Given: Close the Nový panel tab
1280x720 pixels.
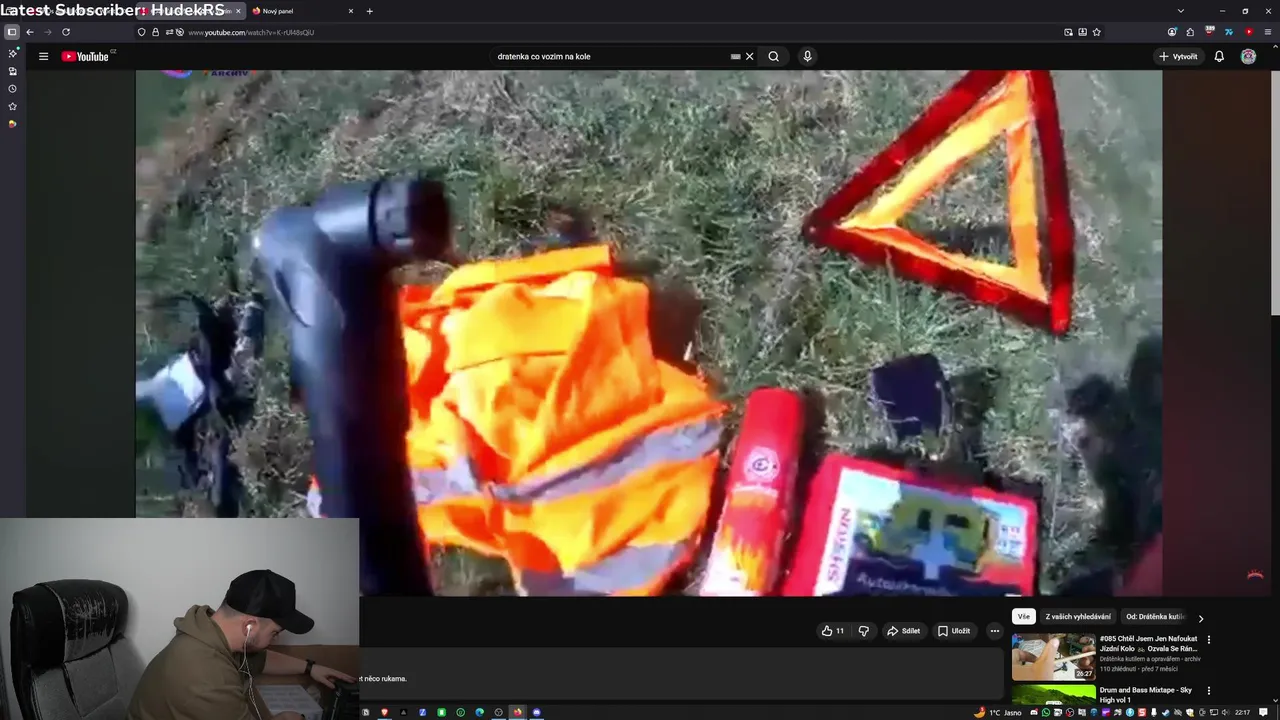Looking at the screenshot, I should click(350, 11).
